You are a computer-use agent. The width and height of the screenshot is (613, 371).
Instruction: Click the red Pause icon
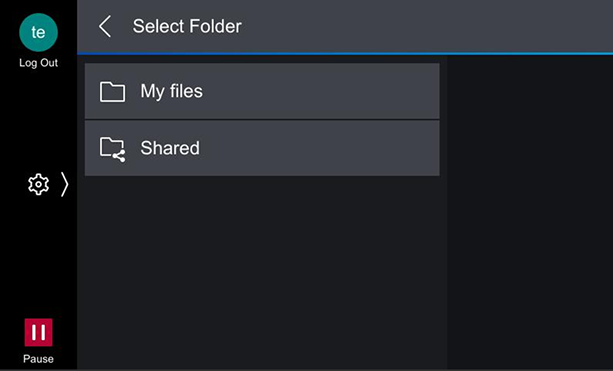coord(38,332)
